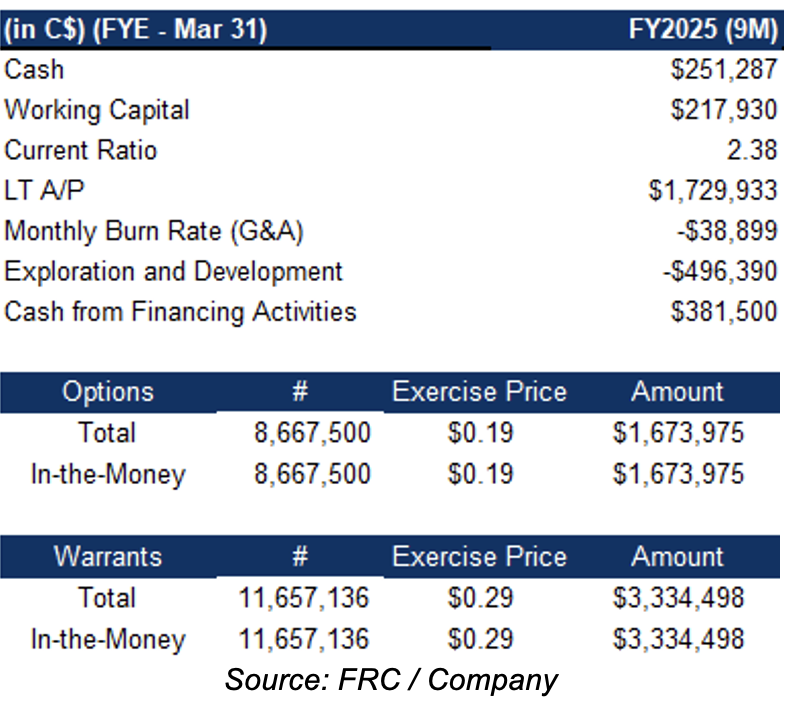Select Options In-the-Money amount $1,673,975
The width and height of the screenshot is (798, 712).
678,473
